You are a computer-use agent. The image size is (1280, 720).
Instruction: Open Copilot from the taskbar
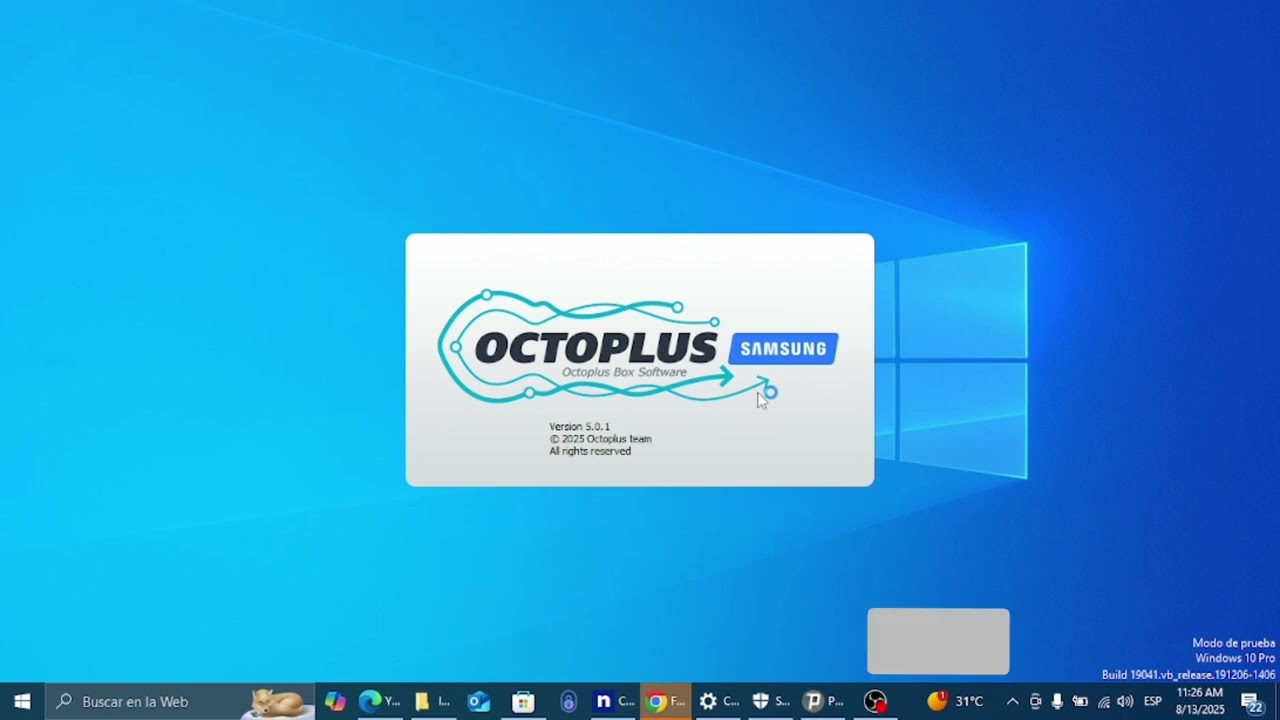coord(335,701)
